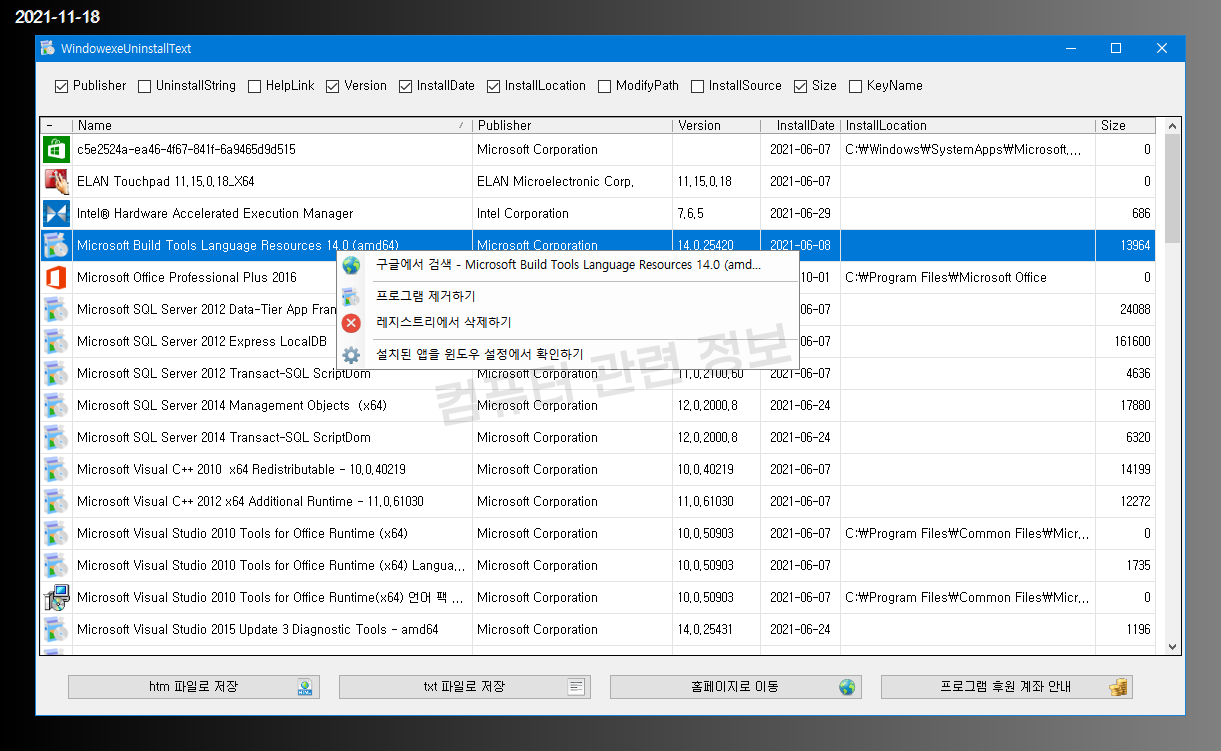Click the globe icon for 구글에서 검색
This screenshot has width=1221, height=751.
(351, 265)
